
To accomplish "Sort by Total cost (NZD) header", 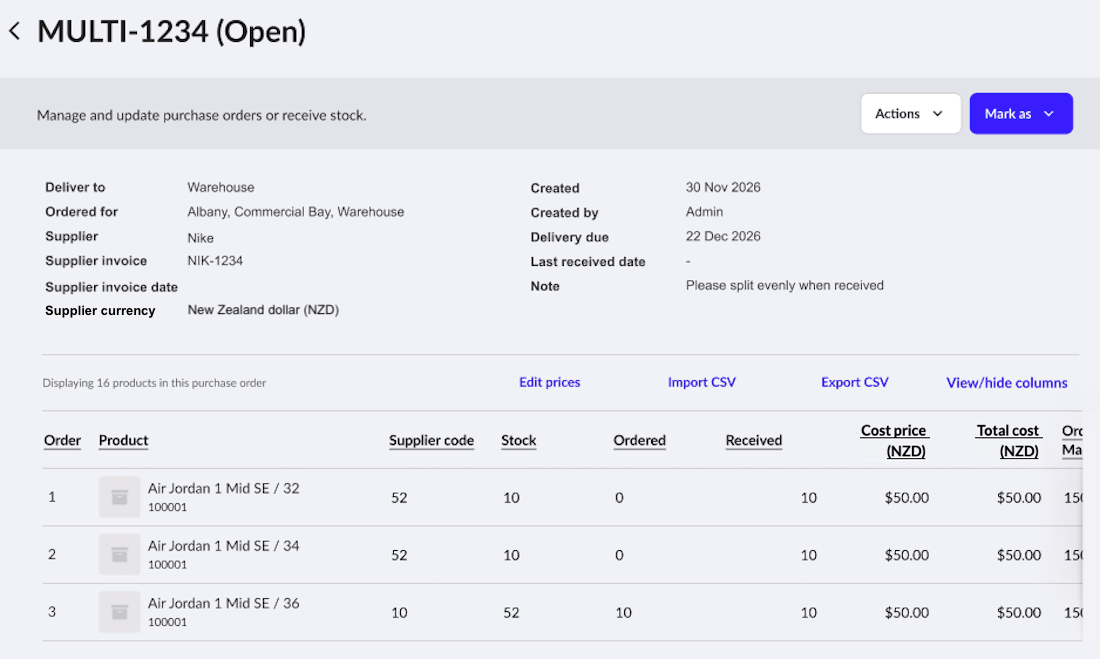I will point(1008,441).
